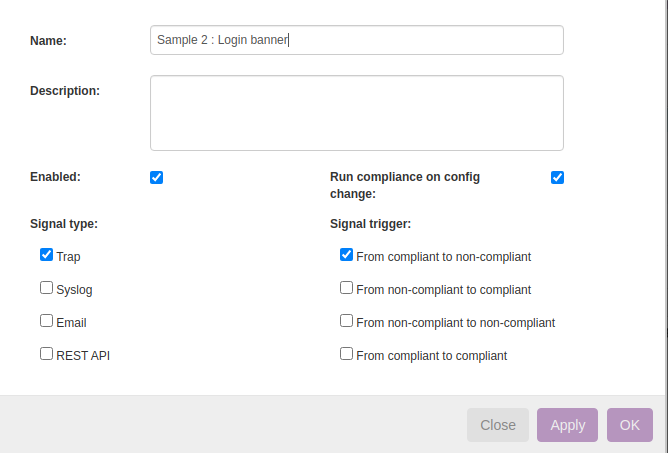This screenshot has height=453, width=668.
Task: Confirm with the OK button
Action: (x=629, y=425)
